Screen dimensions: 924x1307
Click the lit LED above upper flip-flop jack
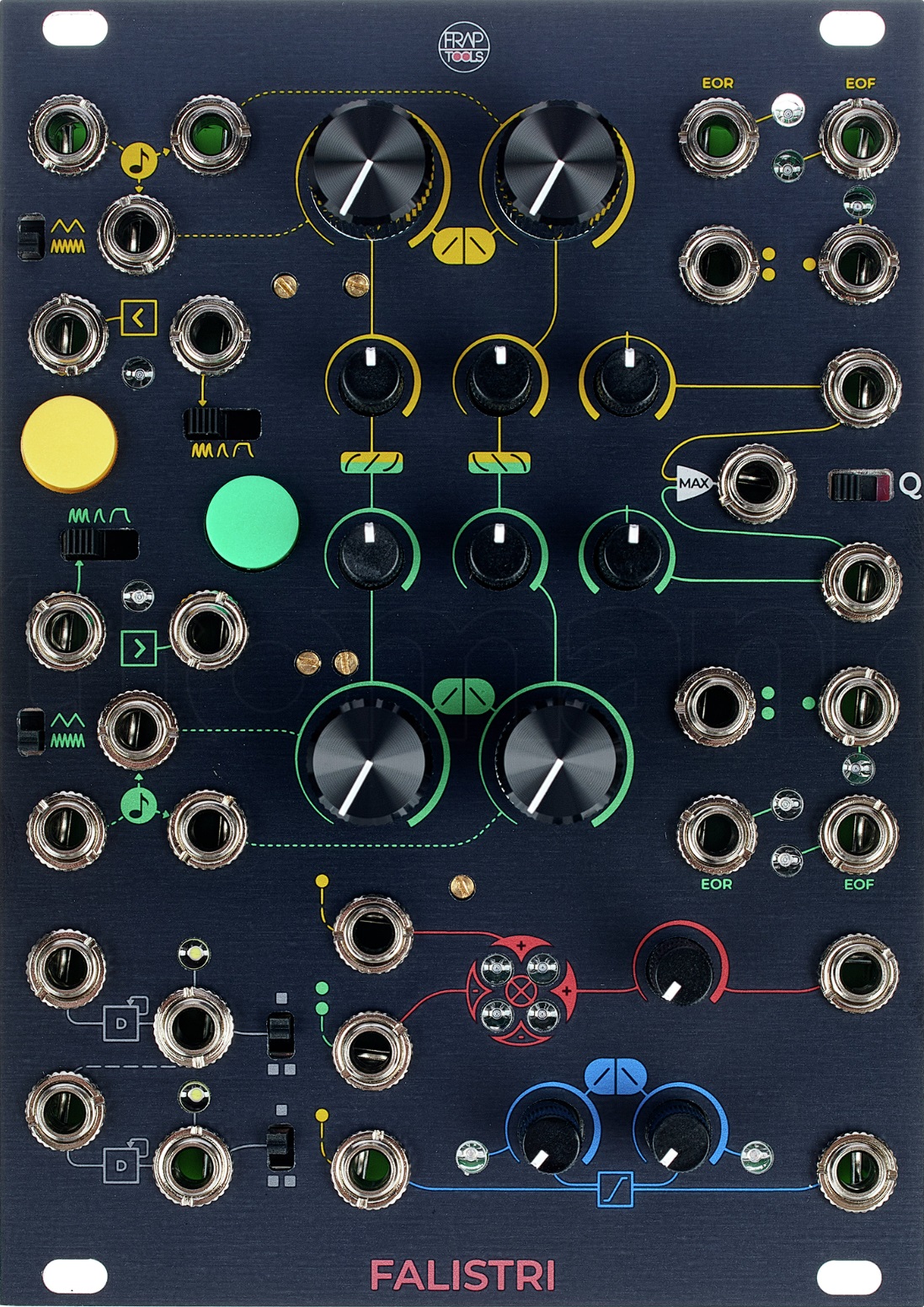pos(195,955)
